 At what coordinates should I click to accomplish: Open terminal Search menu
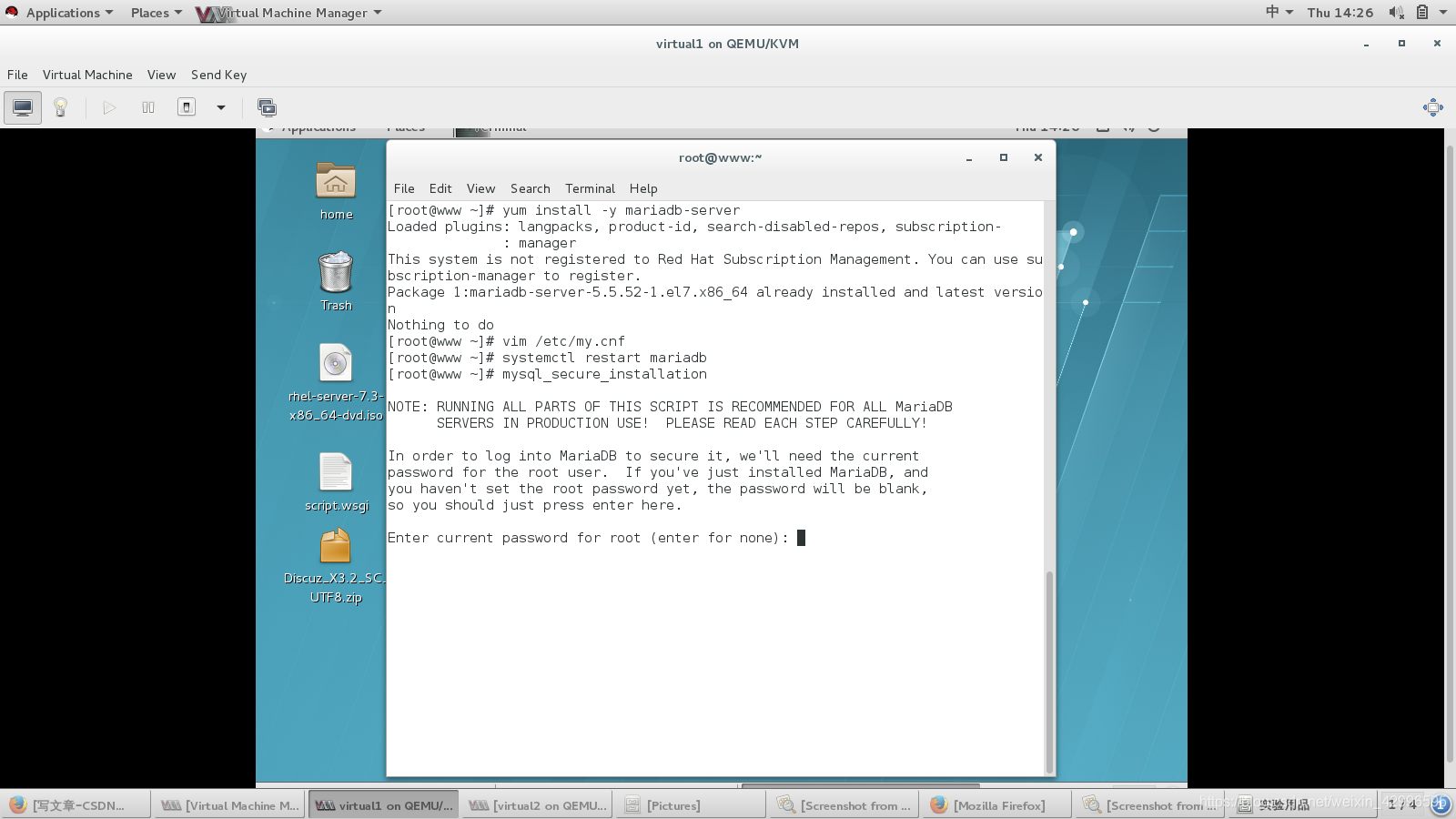pos(530,188)
